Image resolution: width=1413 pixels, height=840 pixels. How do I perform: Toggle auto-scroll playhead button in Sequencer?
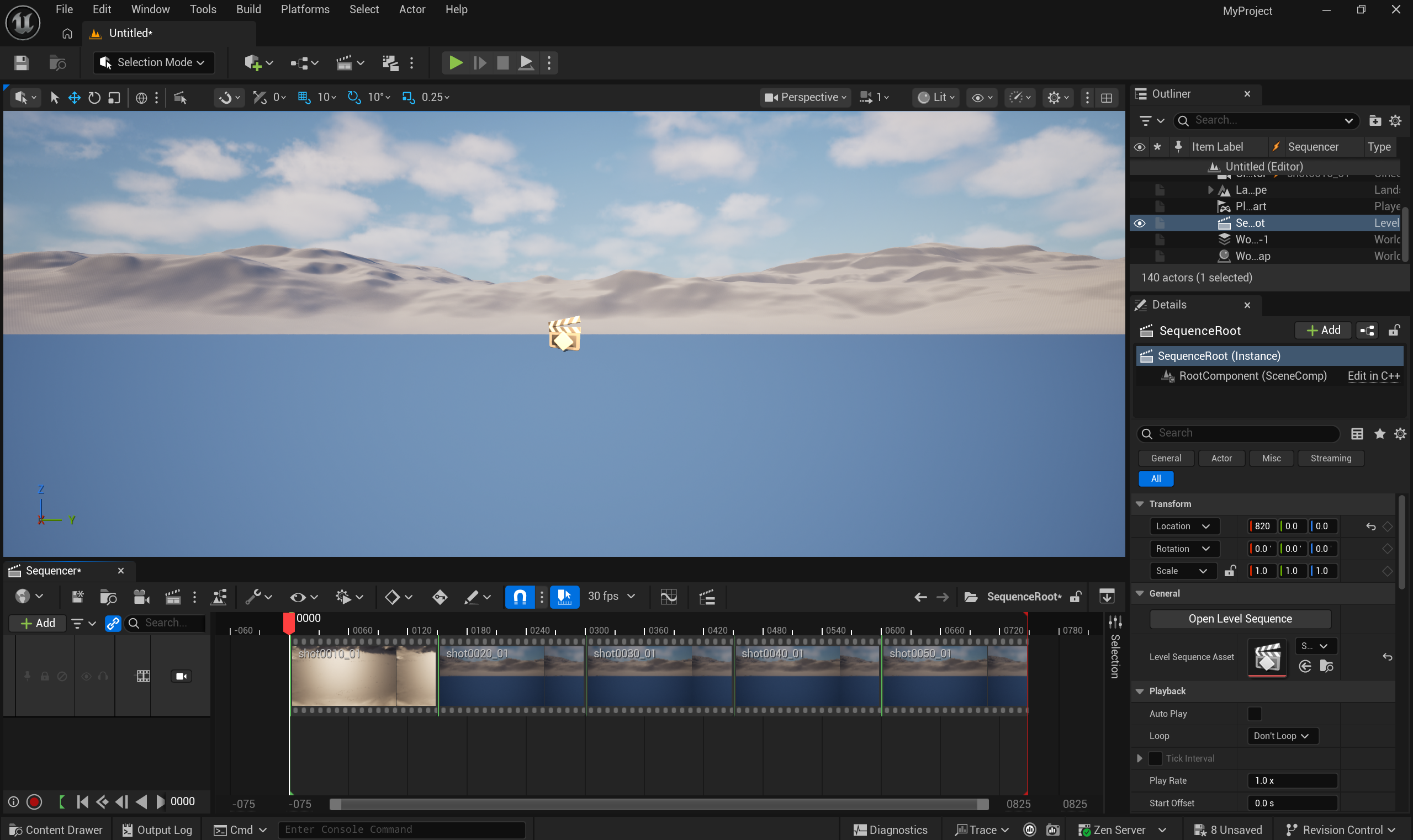pos(564,597)
